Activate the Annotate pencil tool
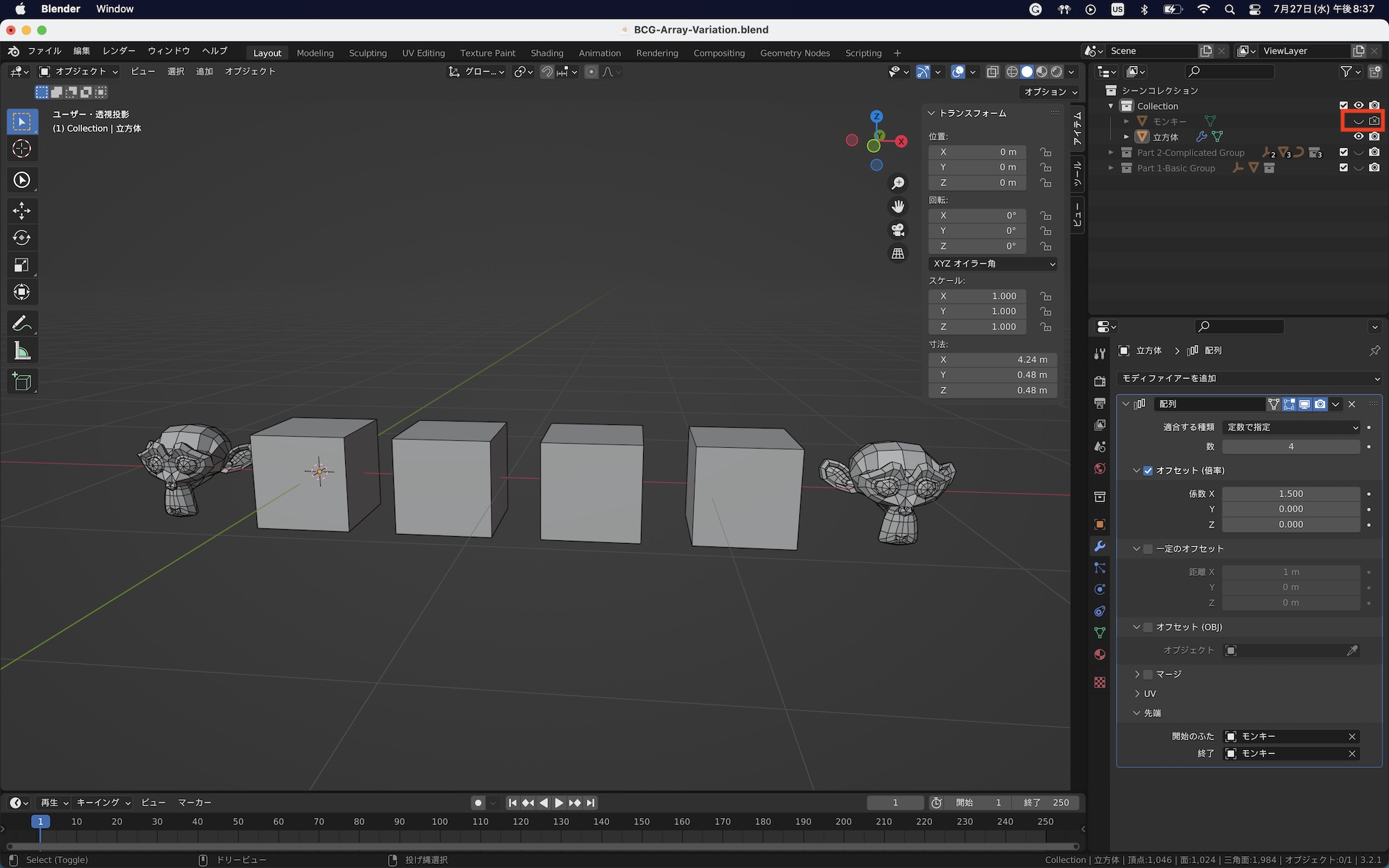Image resolution: width=1389 pixels, height=868 pixels. (x=22, y=323)
